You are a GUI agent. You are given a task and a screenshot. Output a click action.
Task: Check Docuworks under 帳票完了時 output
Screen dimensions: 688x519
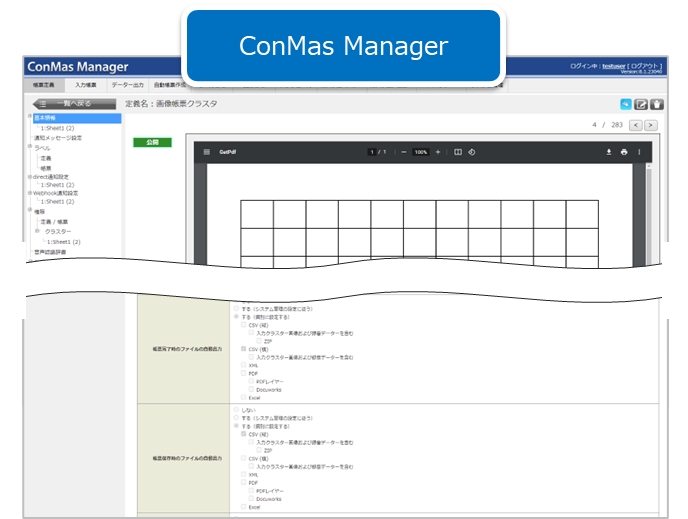251,390
